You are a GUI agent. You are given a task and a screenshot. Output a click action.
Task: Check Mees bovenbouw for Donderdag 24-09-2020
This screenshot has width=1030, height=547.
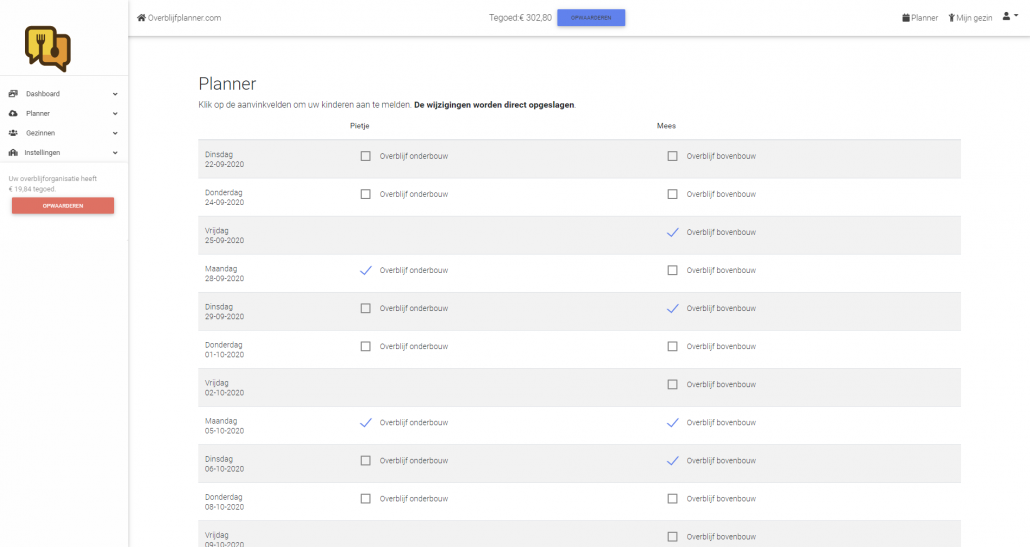click(x=672, y=194)
